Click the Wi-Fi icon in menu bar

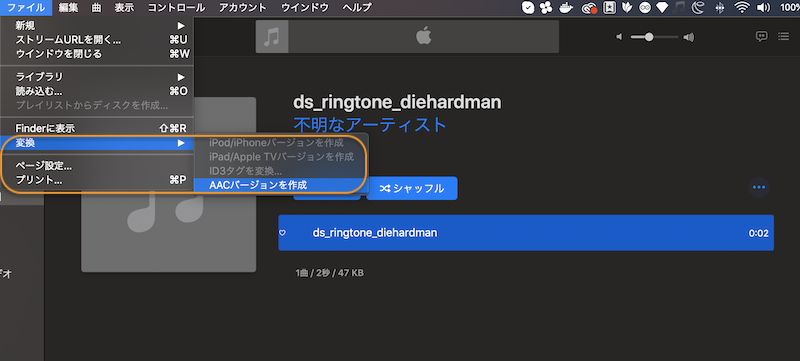(x=741, y=8)
